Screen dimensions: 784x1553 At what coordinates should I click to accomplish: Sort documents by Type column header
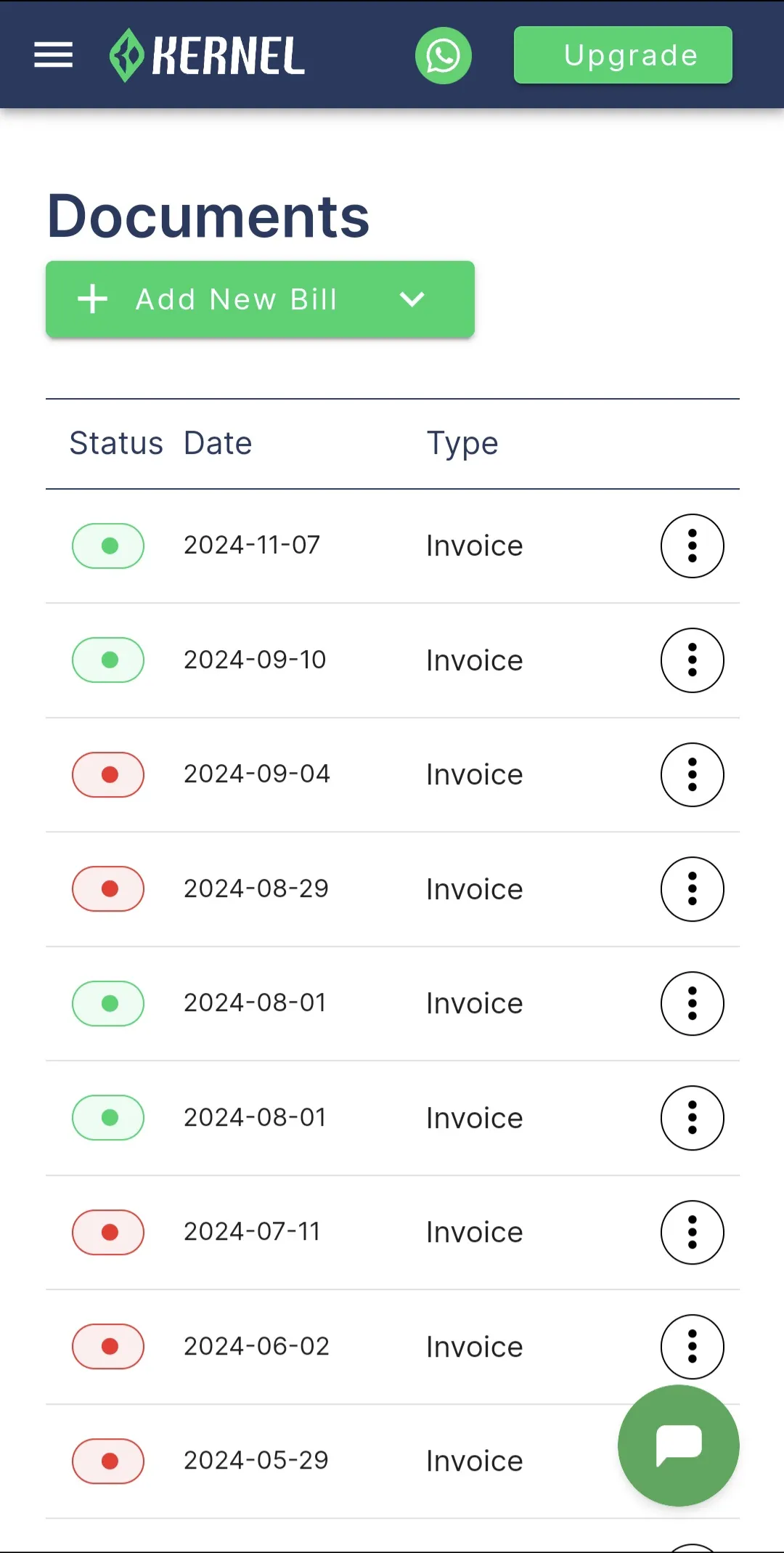tap(462, 443)
